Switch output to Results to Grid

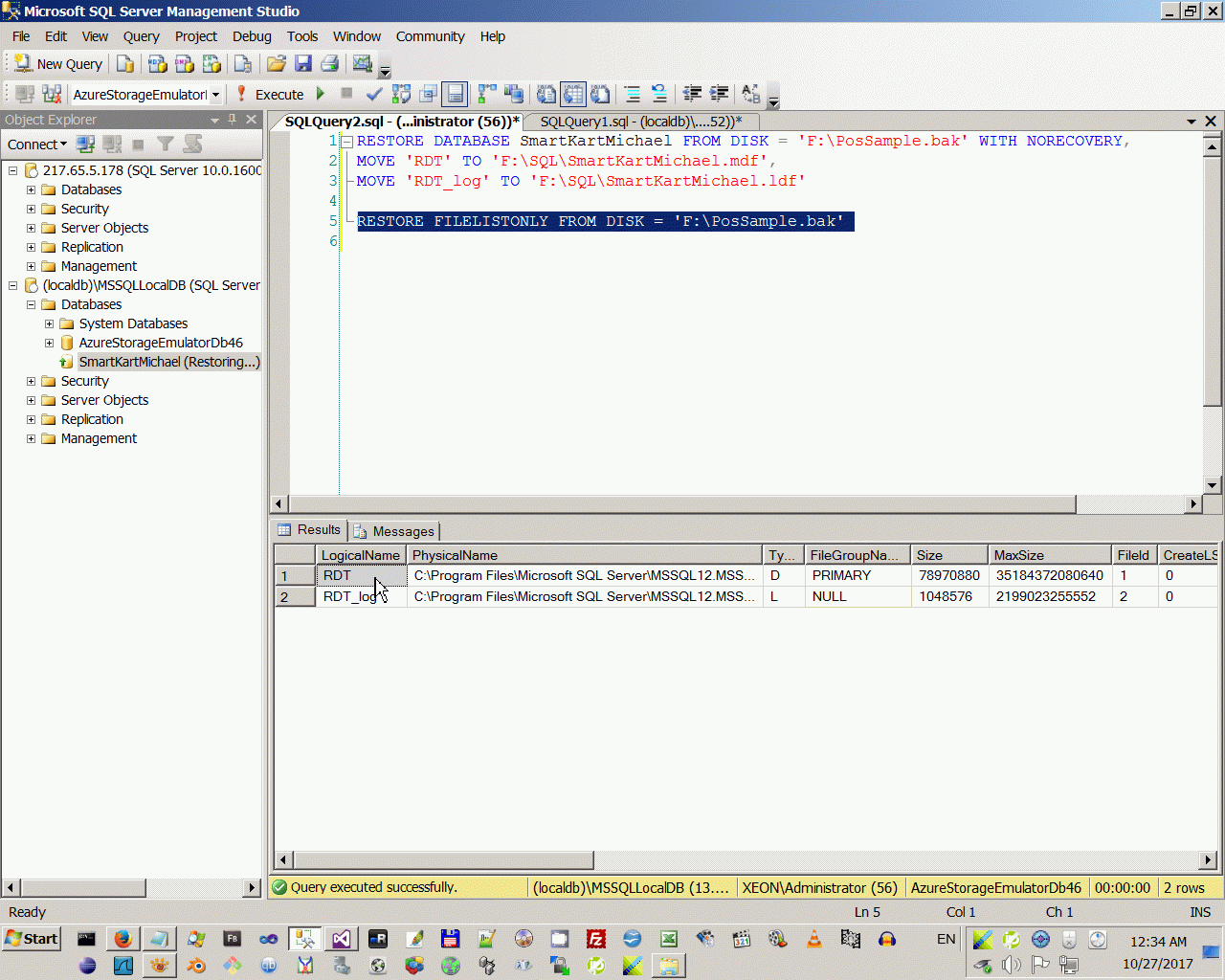[x=573, y=94]
